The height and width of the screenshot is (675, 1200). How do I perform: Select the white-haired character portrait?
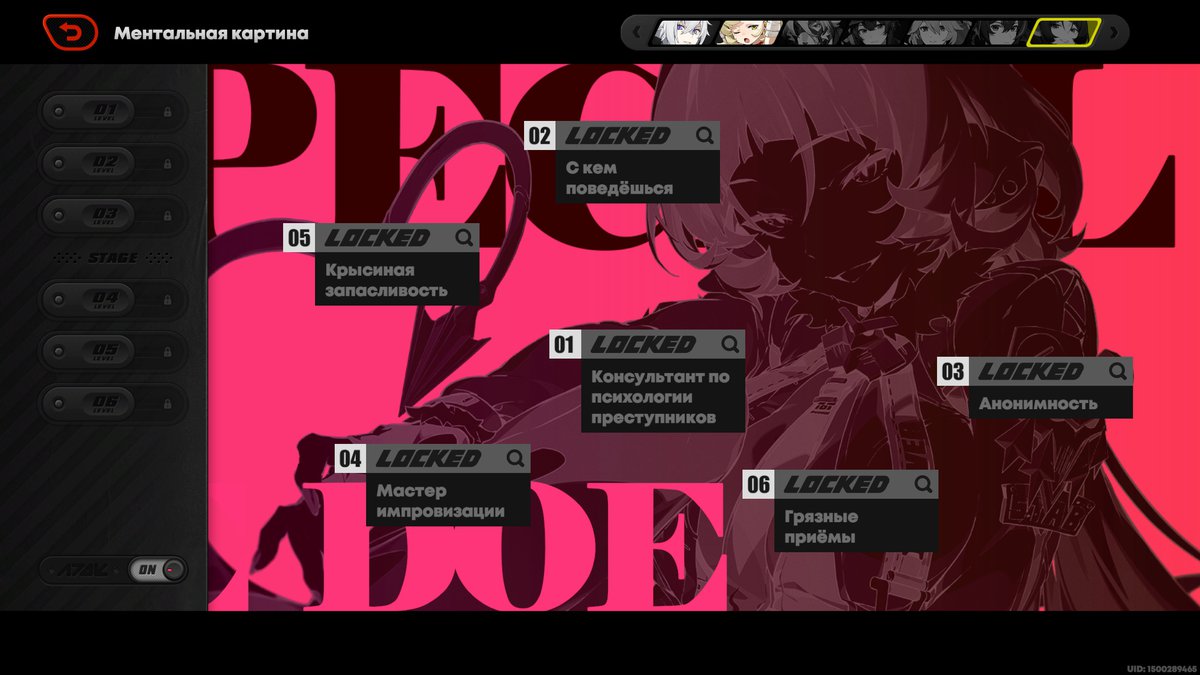point(683,33)
